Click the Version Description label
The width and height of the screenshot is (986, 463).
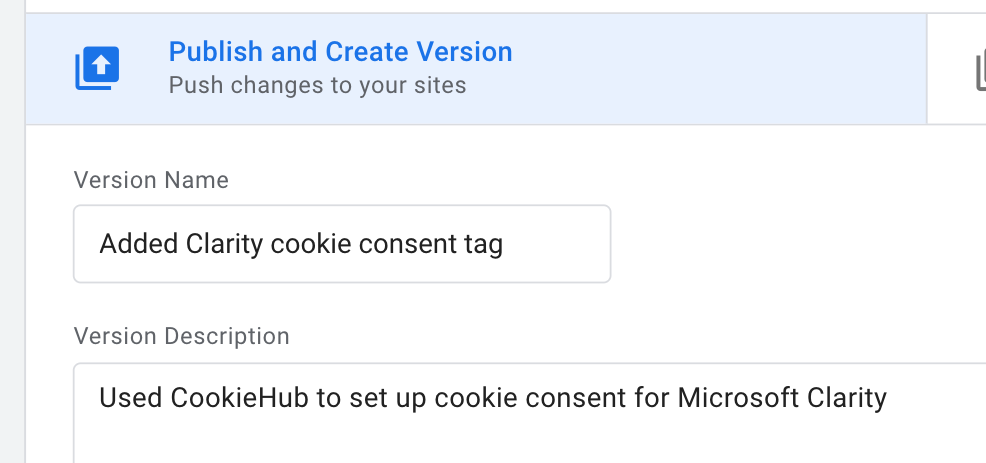tap(181, 336)
